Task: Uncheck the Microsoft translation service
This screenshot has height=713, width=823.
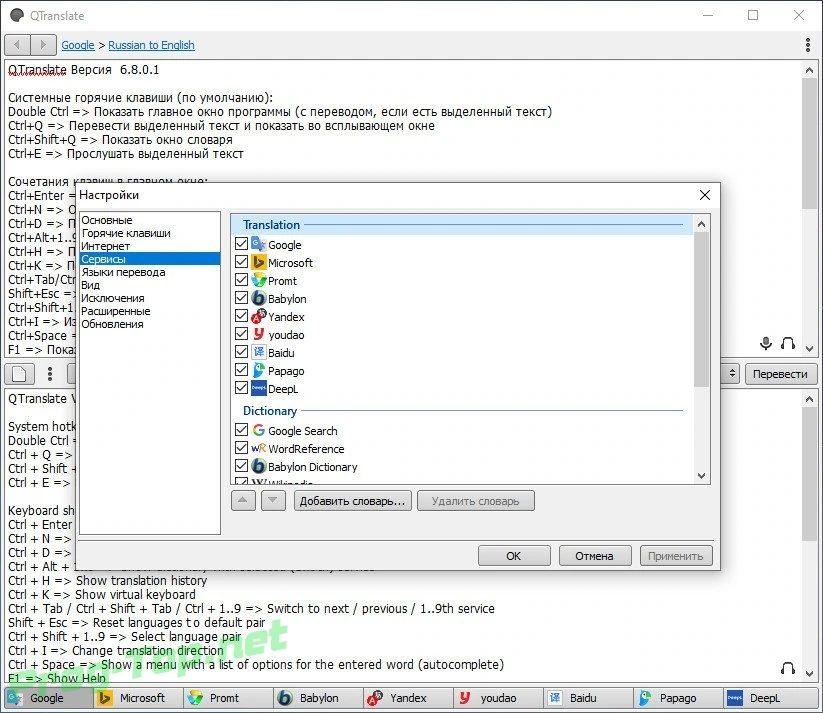Action: point(241,261)
